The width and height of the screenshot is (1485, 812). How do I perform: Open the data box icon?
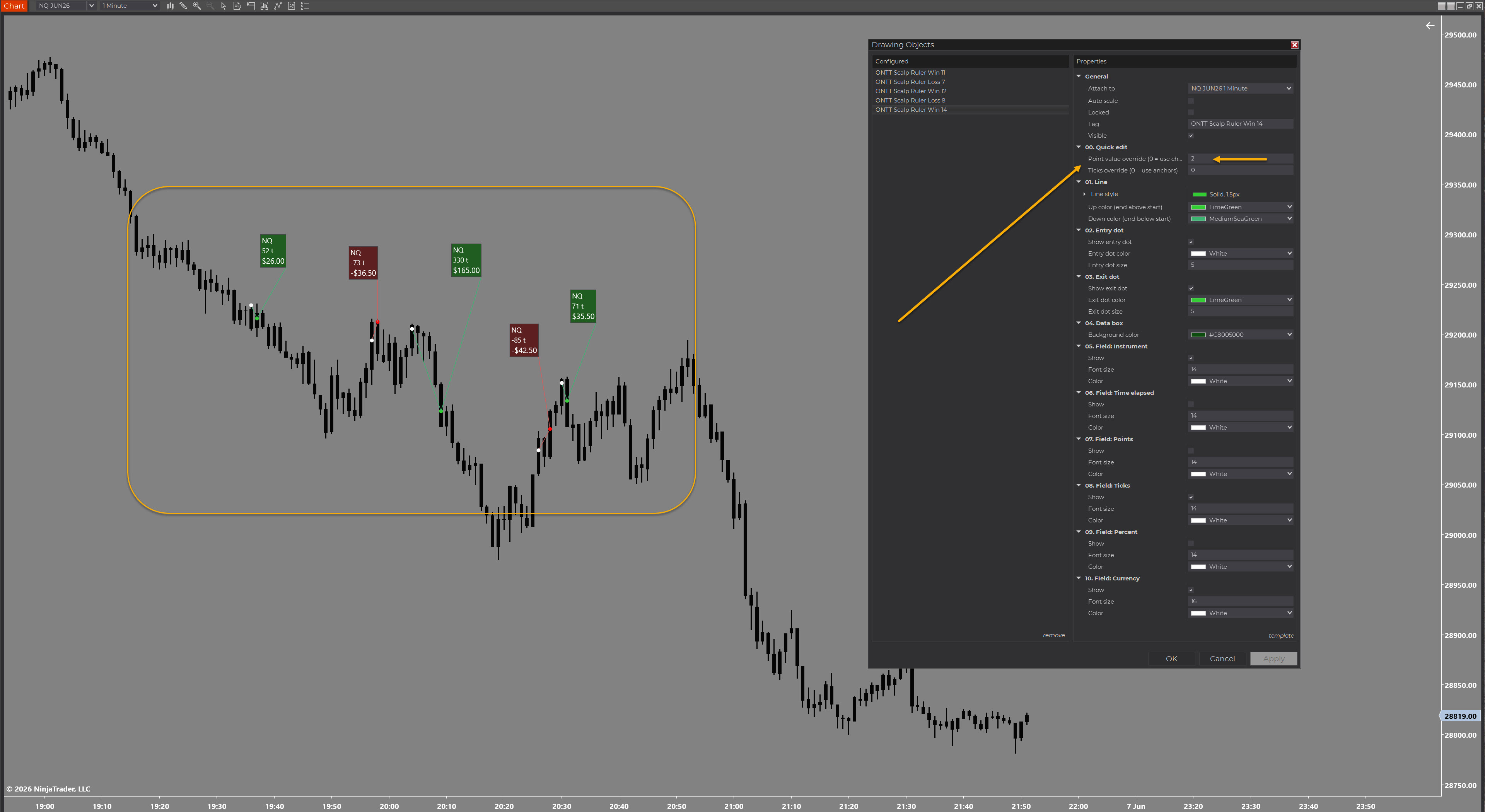point(237,6)
